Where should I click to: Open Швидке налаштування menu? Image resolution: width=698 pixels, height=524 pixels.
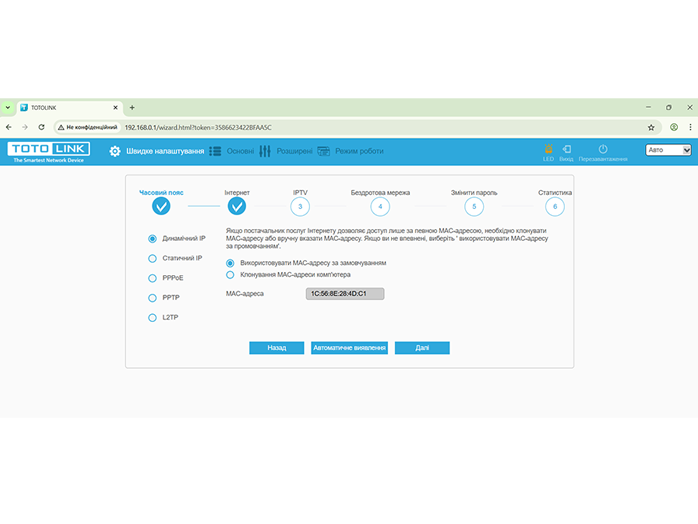click(165, 151)
